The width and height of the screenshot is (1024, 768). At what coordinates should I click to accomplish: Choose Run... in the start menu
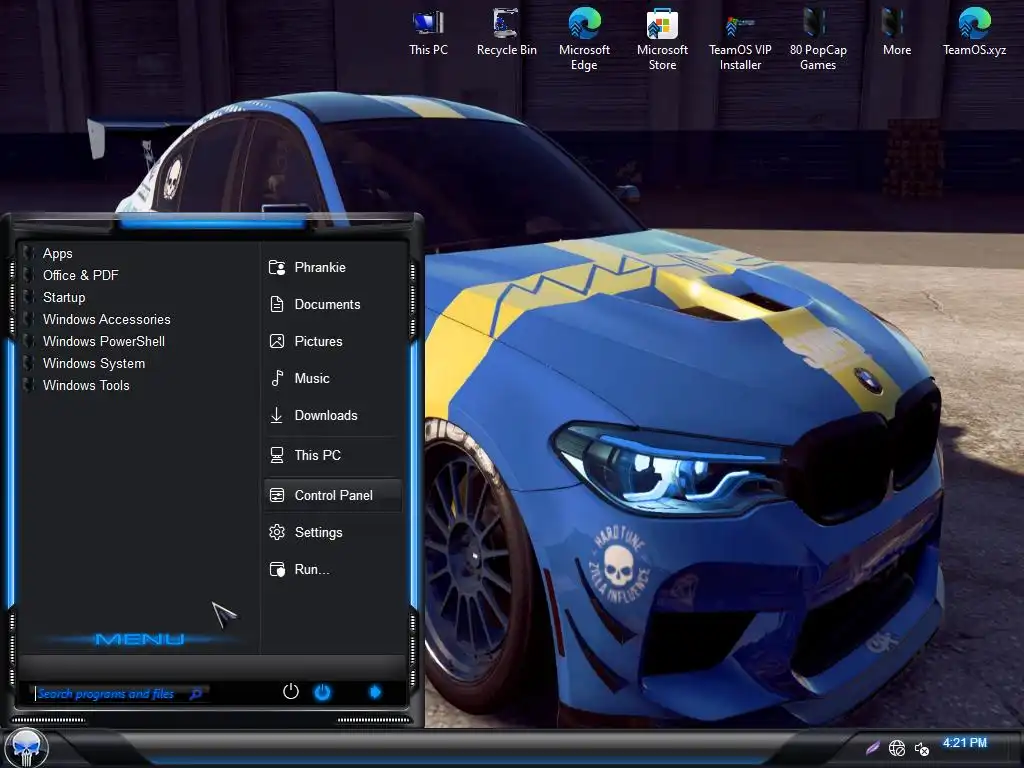[333, 569]
